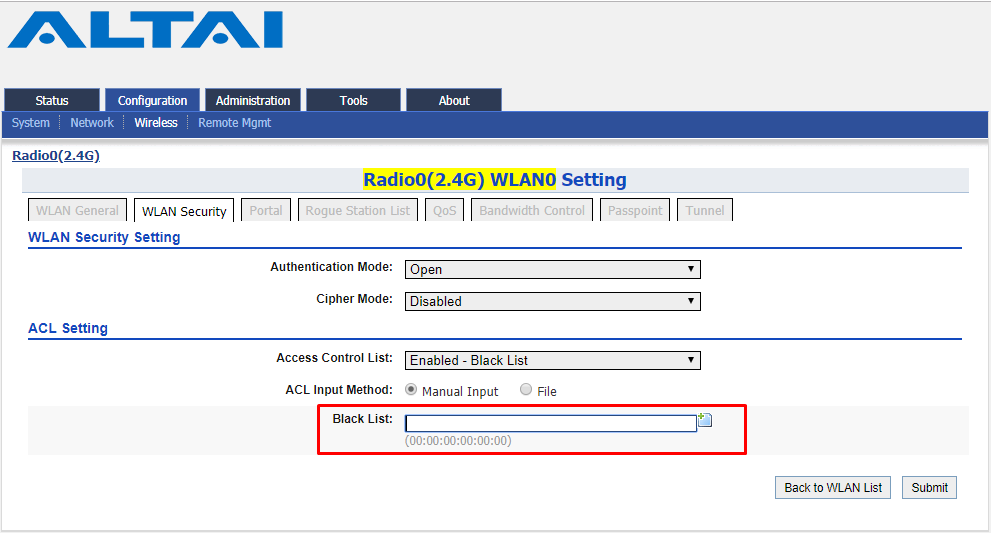
Task: Follow the Radio0(2.4G) breadcrumb link
Action: coord(56,156)
